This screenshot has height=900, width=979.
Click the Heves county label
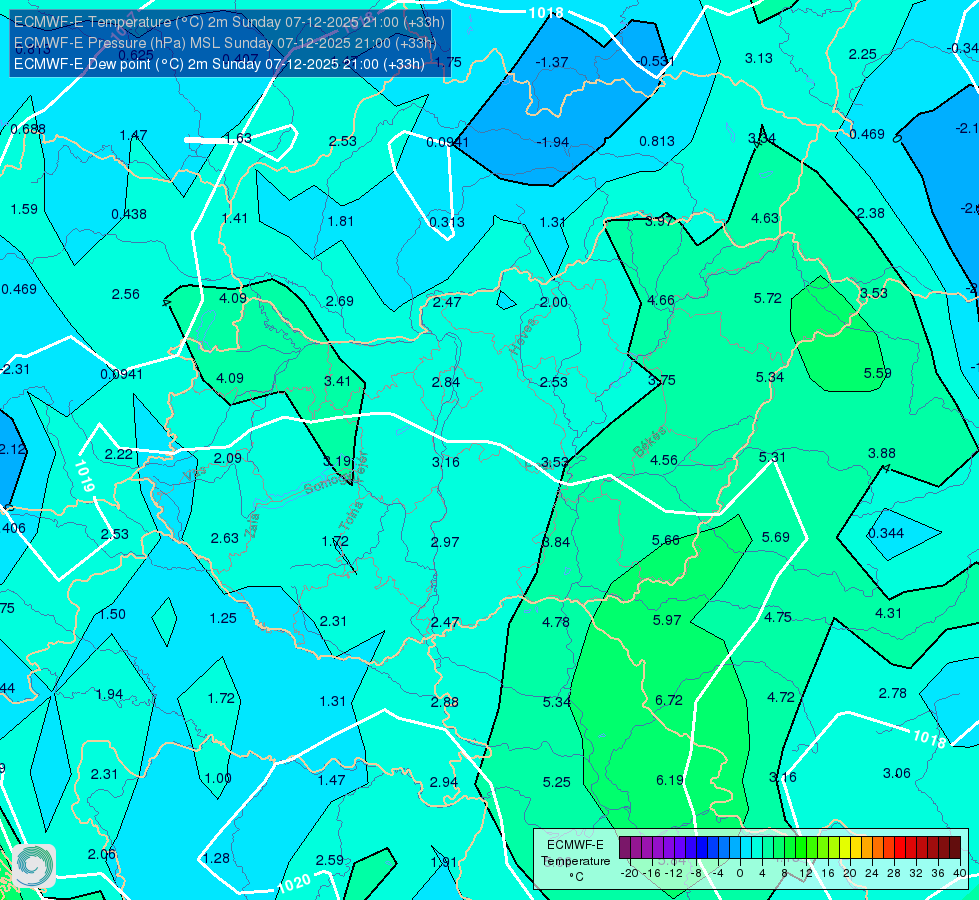pyautogui.click(x=523, y=337)
